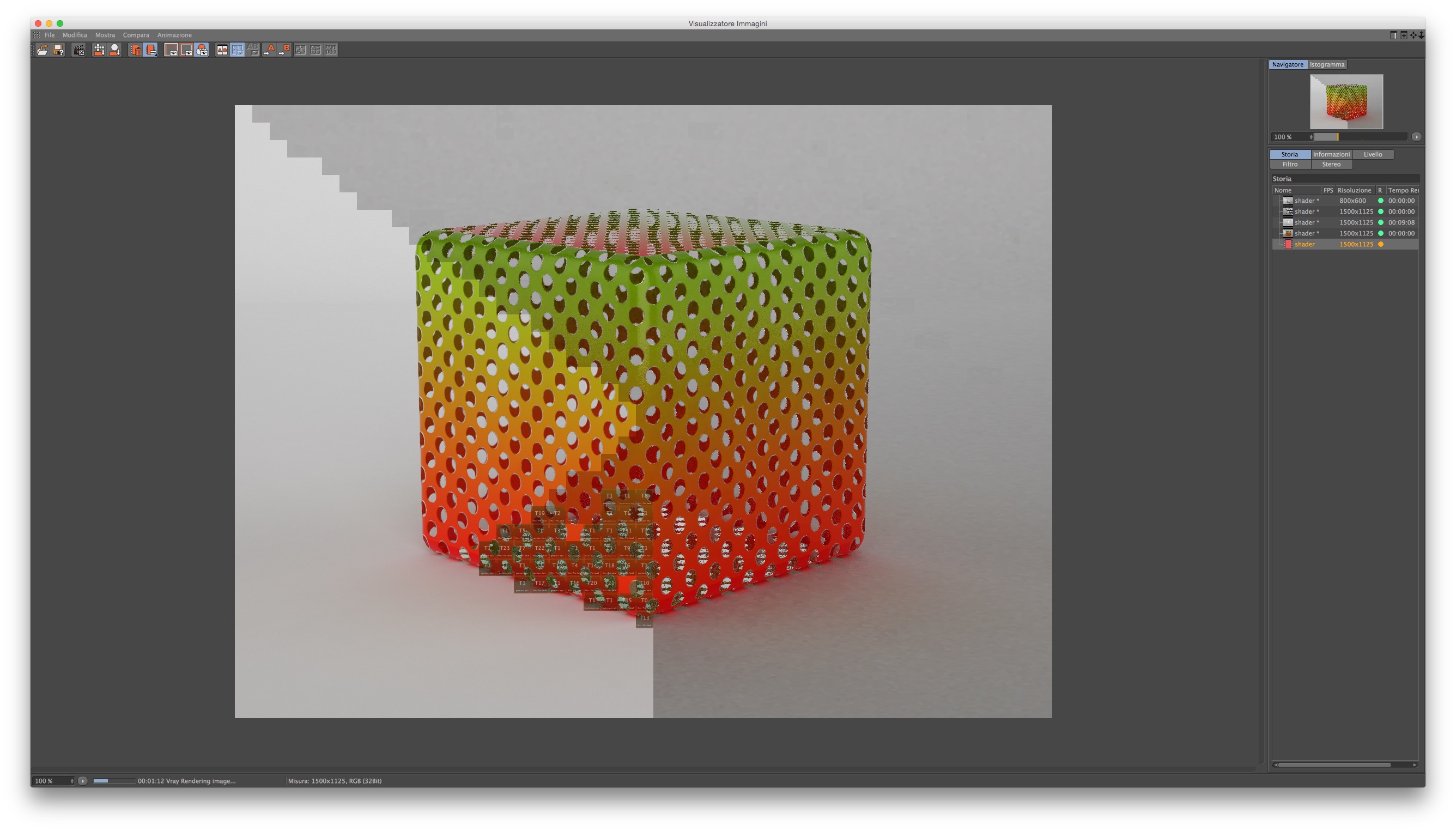The height and width of the screenshot is (831, 1456).
Task: Open the Compara menu
Action: pos(136,35)
